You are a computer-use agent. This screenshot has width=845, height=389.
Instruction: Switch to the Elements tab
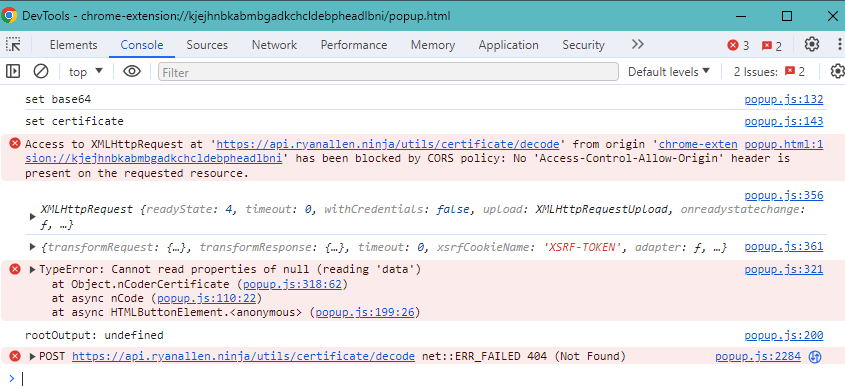[73, 45]
